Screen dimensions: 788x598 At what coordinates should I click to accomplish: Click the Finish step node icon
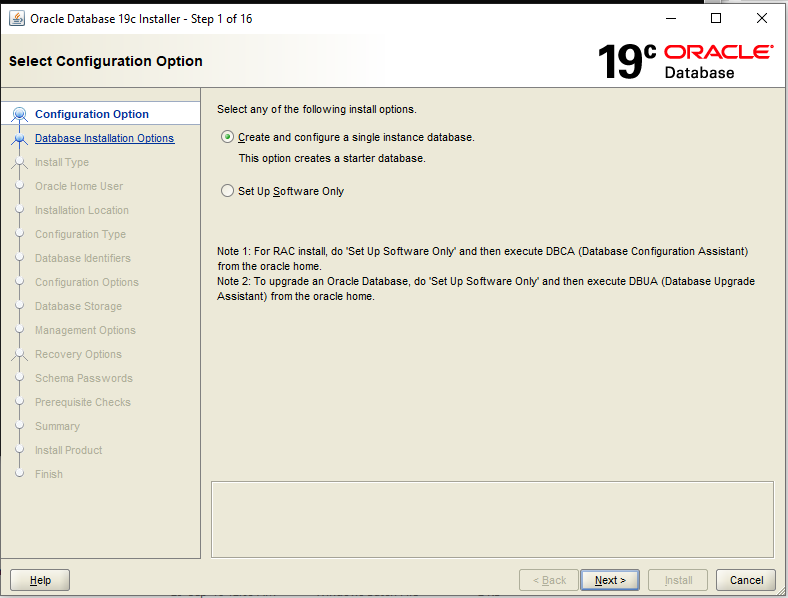(20, 473)
